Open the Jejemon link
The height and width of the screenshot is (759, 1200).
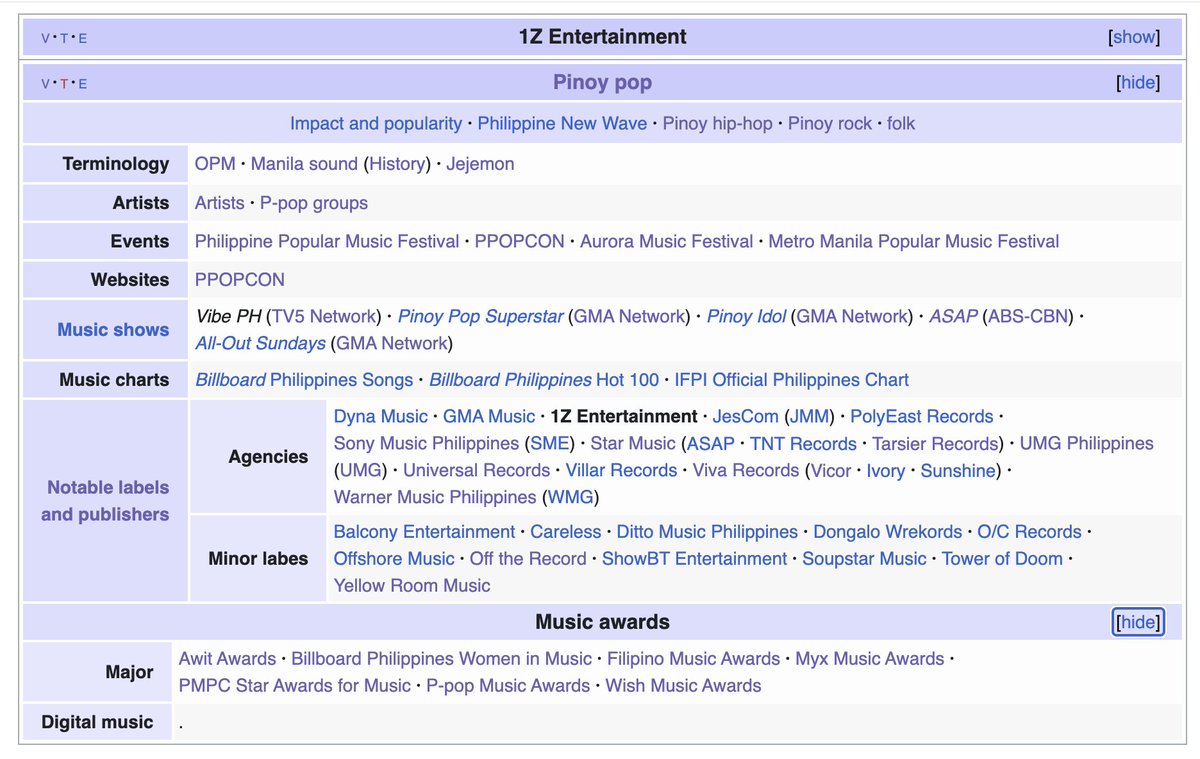pyautogui.click(x=480, y=164)
